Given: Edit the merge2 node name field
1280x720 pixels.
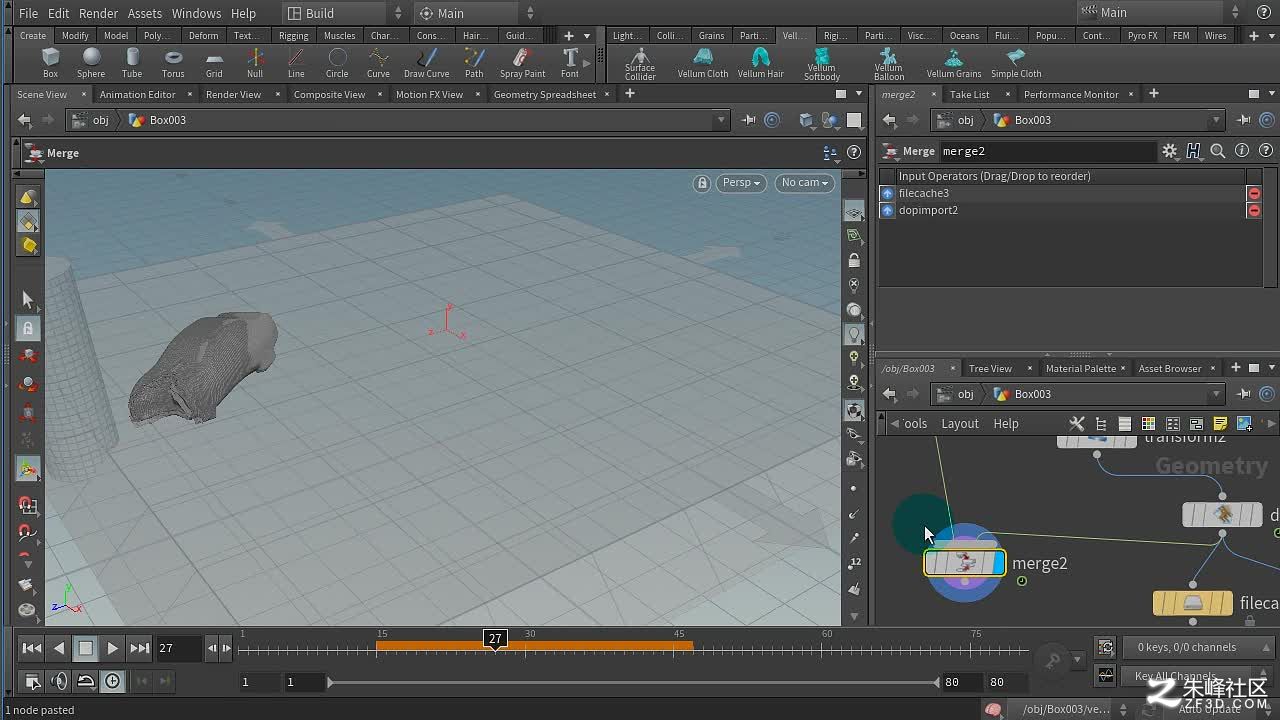Looking at the screenshot, I should pyautogui.click(x=1047, y=151).
